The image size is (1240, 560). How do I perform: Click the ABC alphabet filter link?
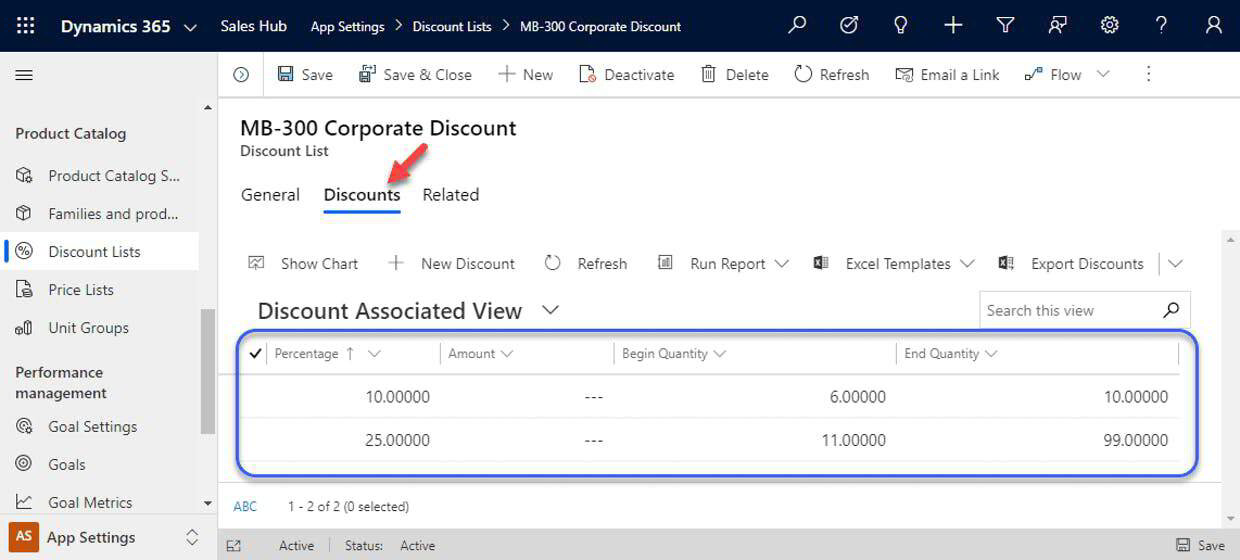[245, 507]
